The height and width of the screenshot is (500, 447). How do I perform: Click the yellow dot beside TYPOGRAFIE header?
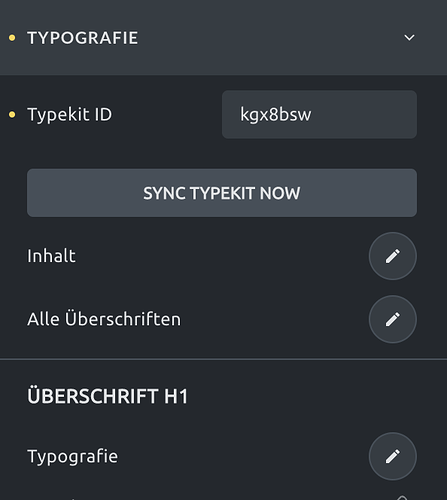pos(12,38)
